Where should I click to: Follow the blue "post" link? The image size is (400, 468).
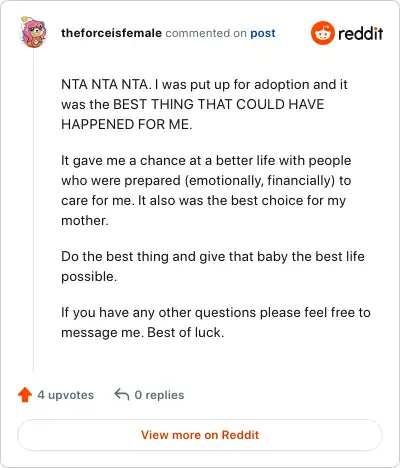click(263, 33)
